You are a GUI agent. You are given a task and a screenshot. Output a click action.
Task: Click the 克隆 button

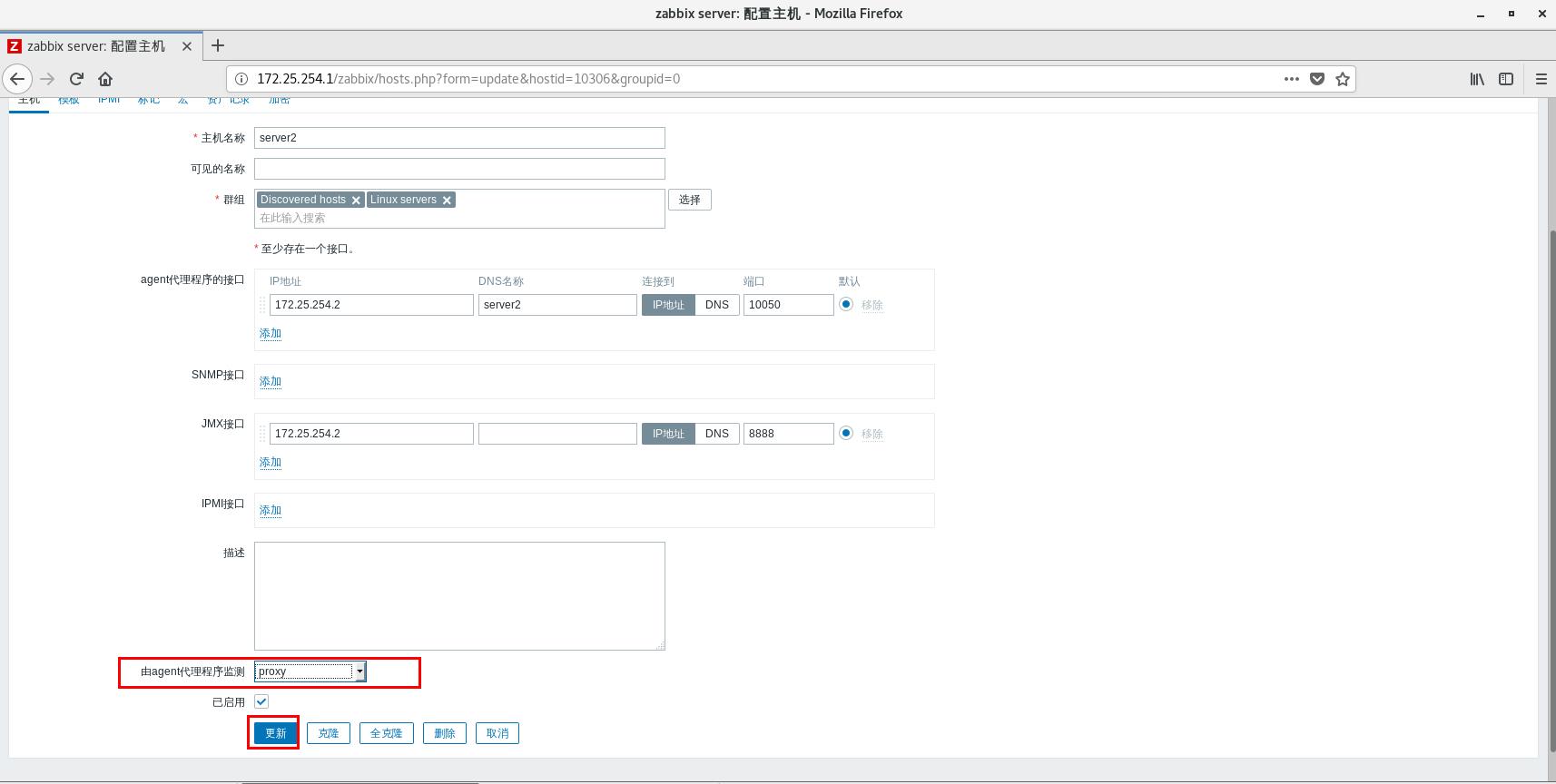click(x=328, y=733)
